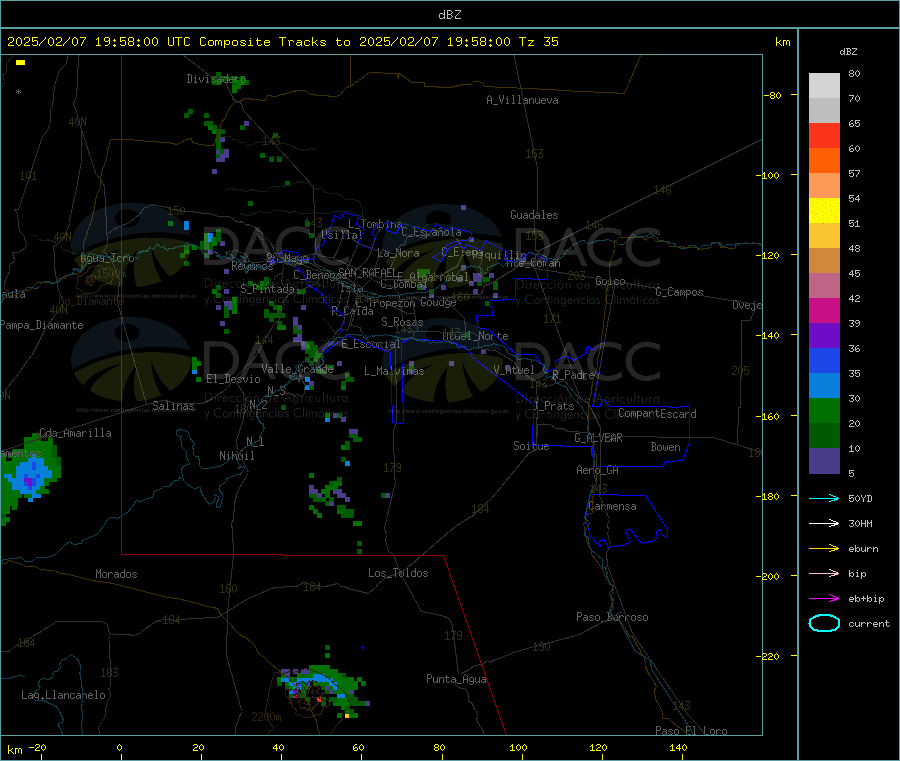Click the '-80' tick on the right axis
The width and height of the screenshot is (900, 761).
point(773,95)
